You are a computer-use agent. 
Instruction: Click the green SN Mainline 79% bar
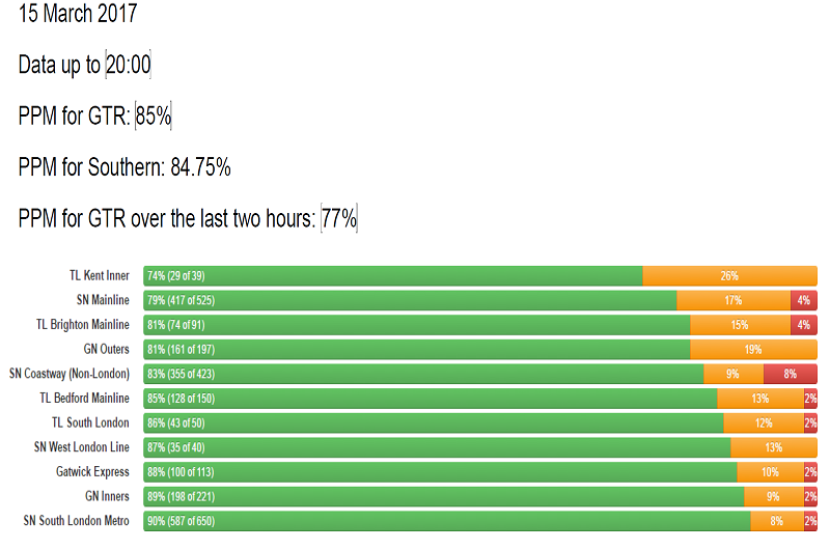(410, 300)
